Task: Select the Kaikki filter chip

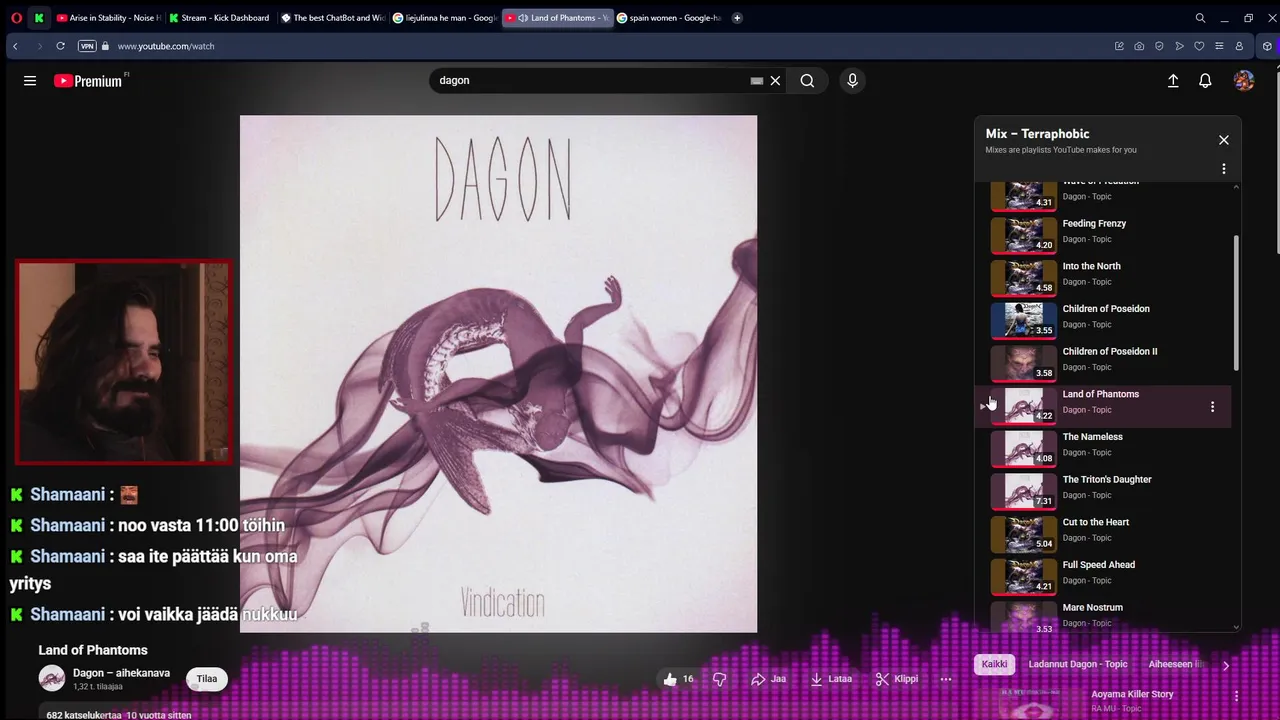Action: [x=994, y=664]
